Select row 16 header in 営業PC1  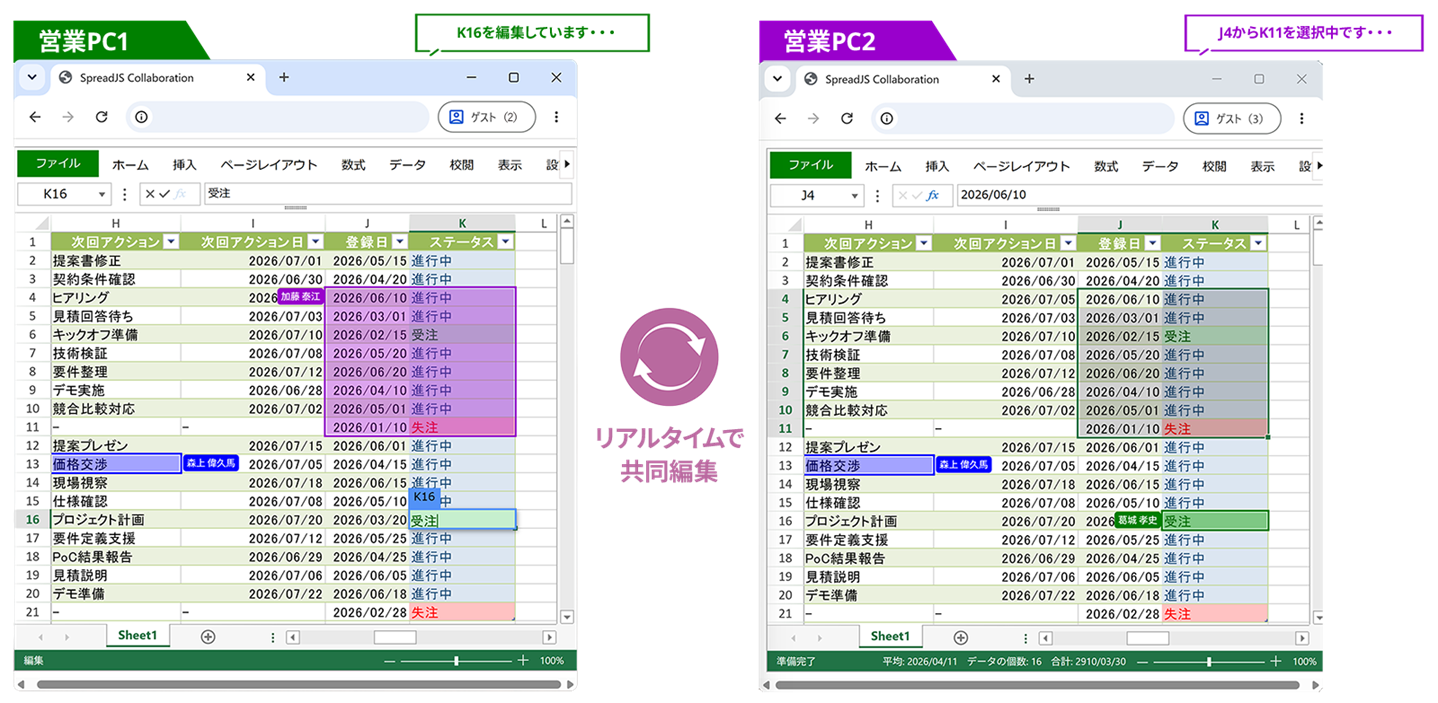[x=32, y=519]
